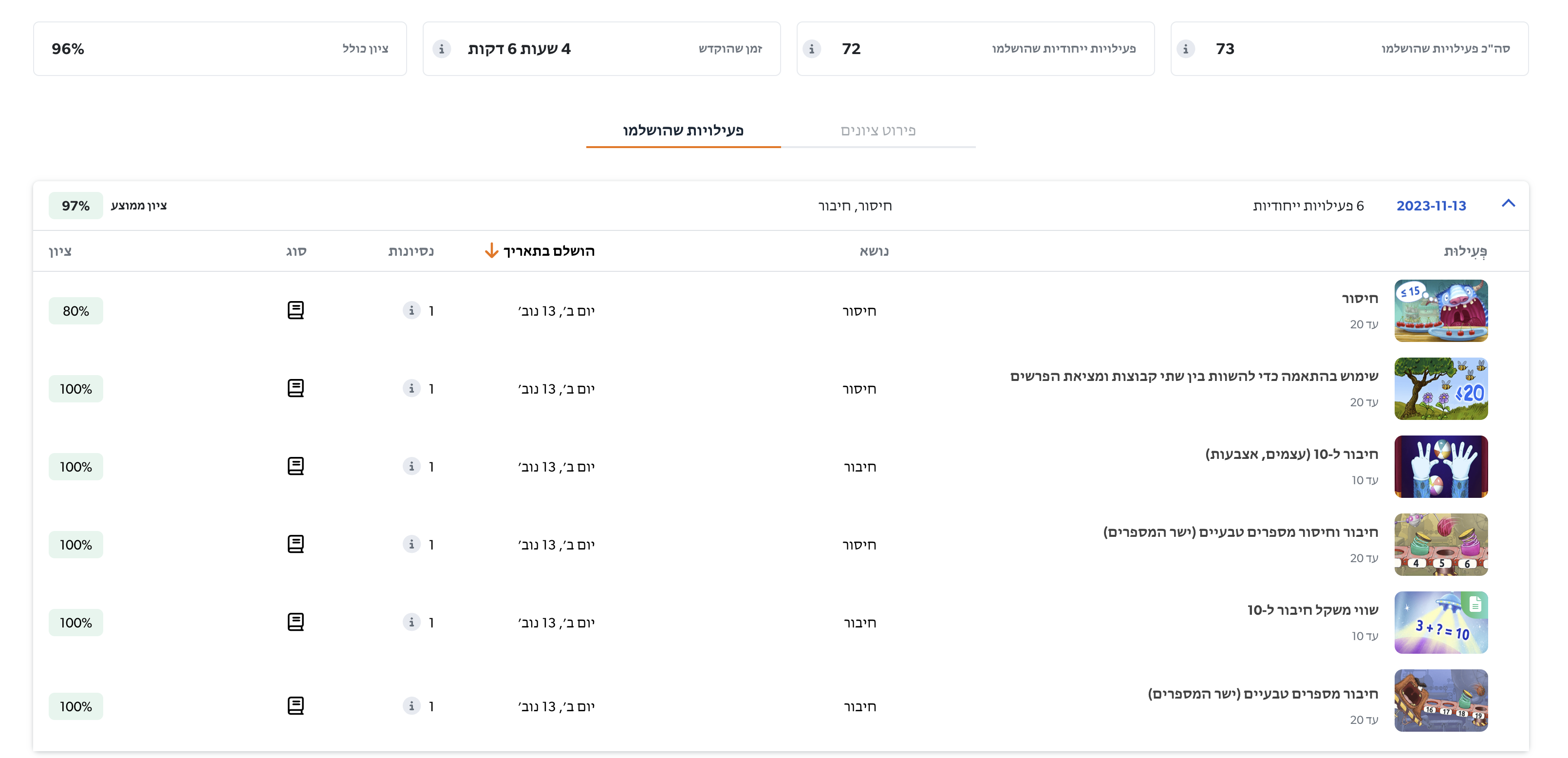Image resolution: width=1568 pixels, height=758 pixels.
Task: Click the subtraction monster activity thumbnail
Action: (1440, 310)
